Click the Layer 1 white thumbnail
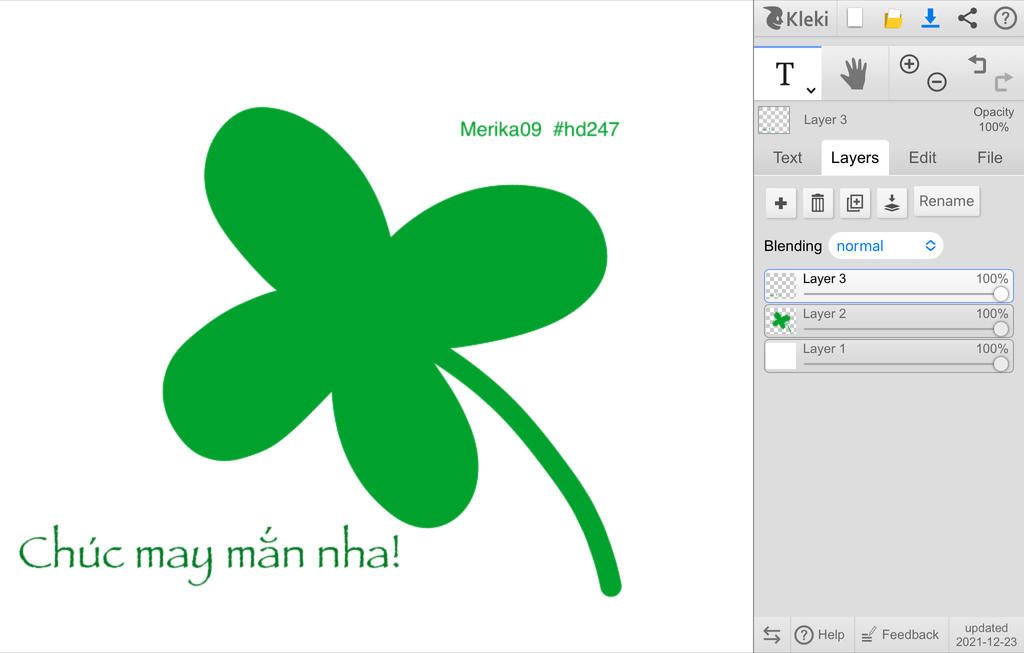Viewport: 1024px width, 653px height. click(781, 357)
